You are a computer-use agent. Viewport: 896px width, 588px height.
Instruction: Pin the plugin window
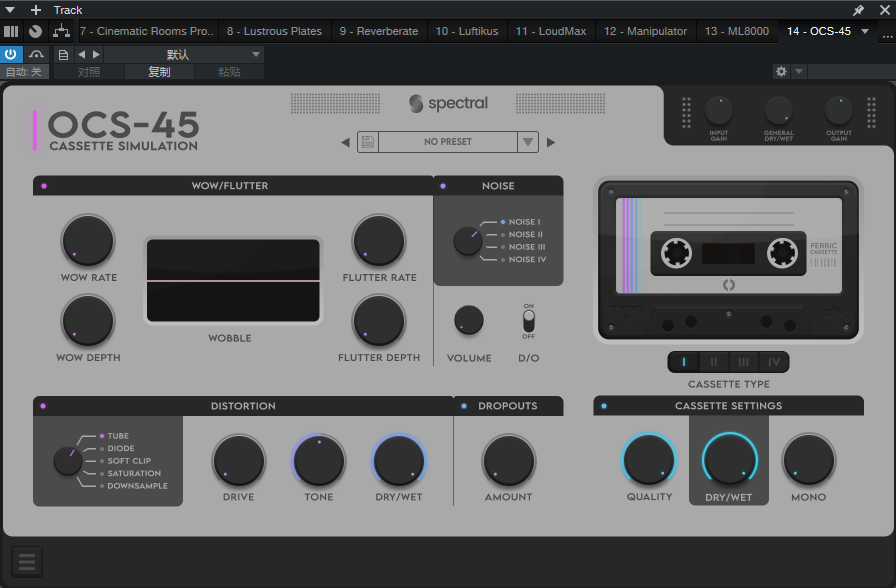coord(858,10)
